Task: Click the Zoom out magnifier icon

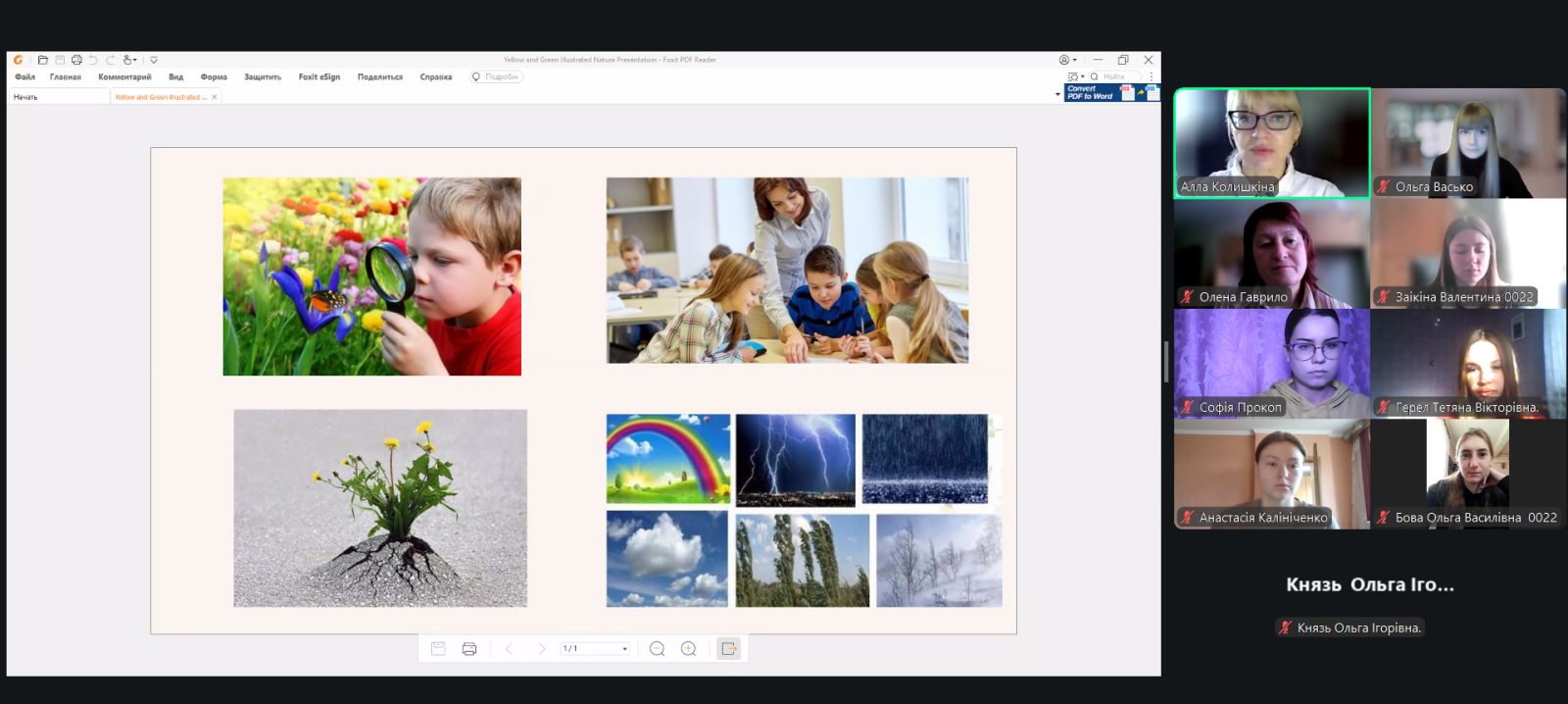Action: pos(658,649)
